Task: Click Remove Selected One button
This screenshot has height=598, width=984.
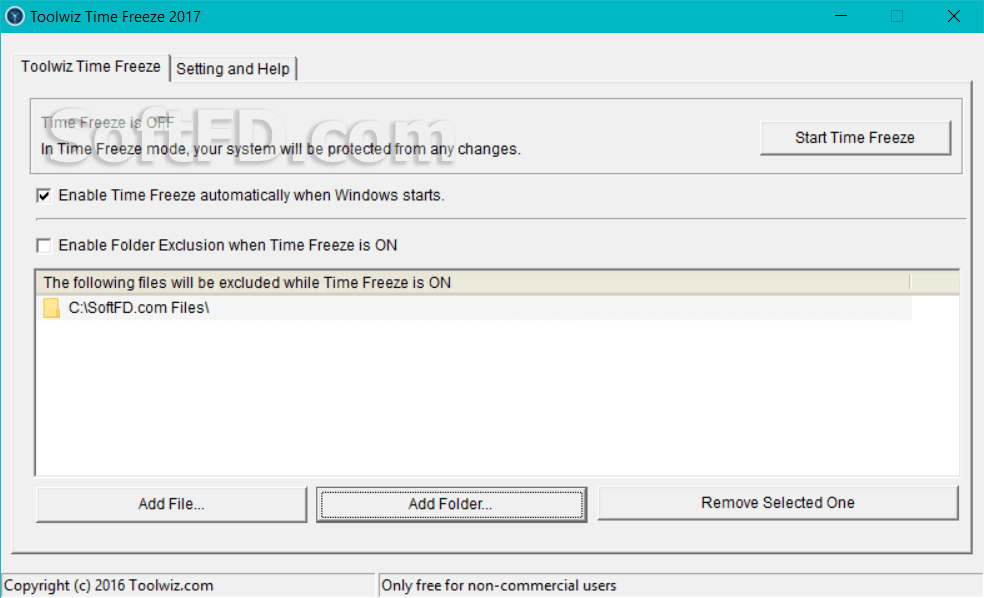Action: tap(778, 503)
